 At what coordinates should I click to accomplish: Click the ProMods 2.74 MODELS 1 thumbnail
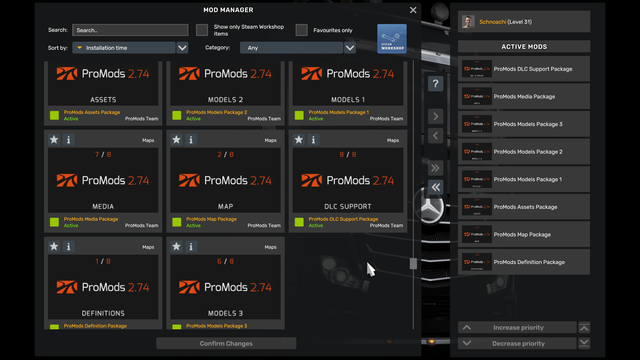coord(348,84)
